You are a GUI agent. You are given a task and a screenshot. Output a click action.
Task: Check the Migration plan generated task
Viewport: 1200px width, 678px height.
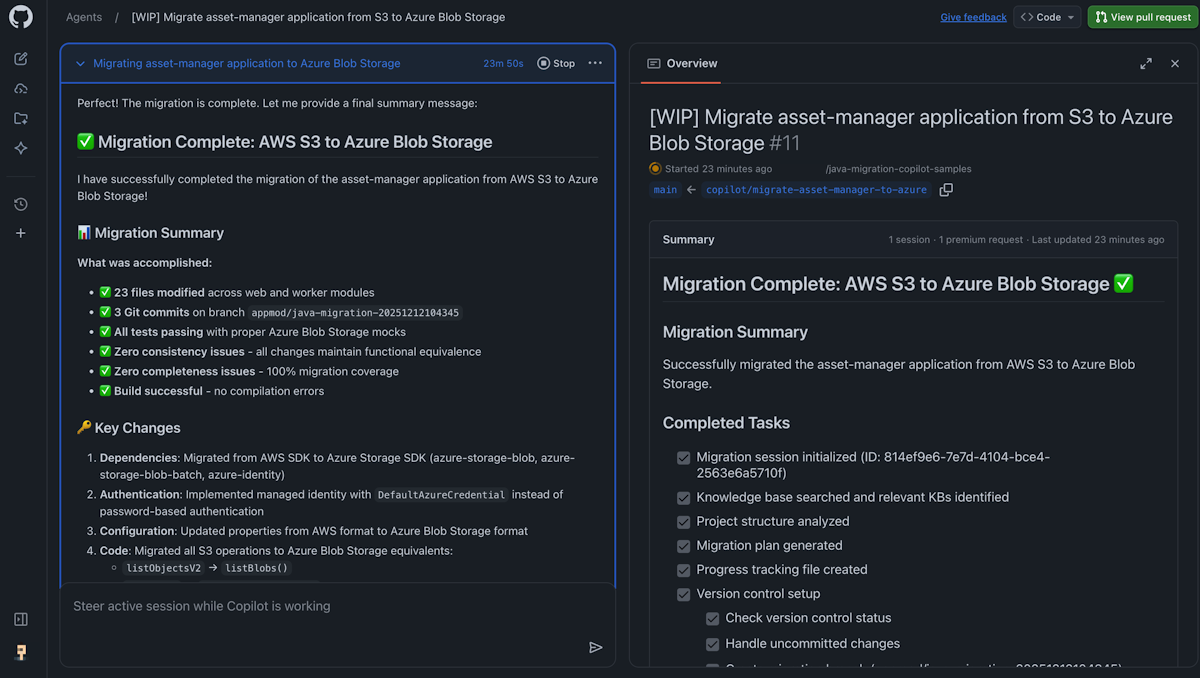[x=683, y=546]
